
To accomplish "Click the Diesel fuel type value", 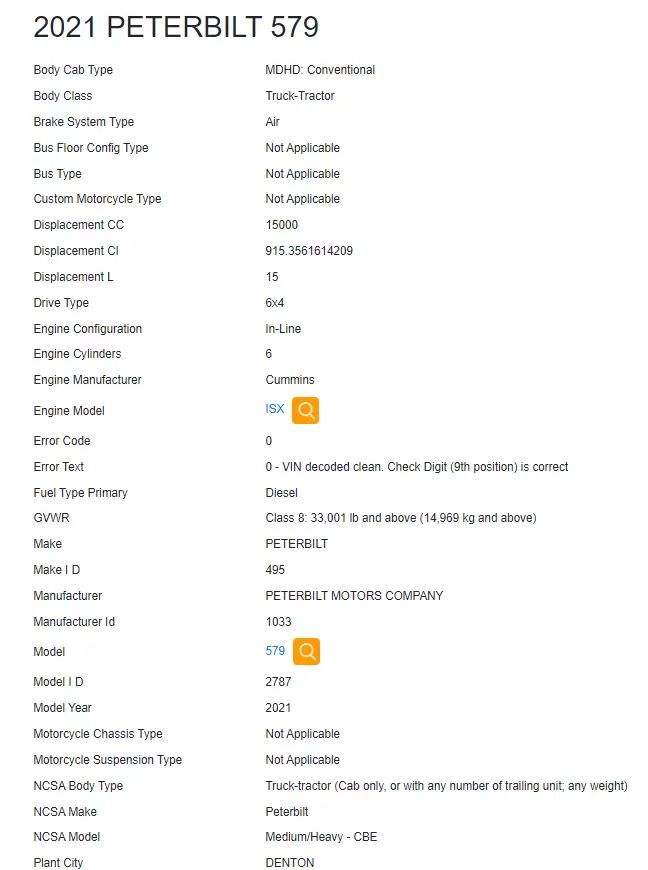I will pos(281,493).
